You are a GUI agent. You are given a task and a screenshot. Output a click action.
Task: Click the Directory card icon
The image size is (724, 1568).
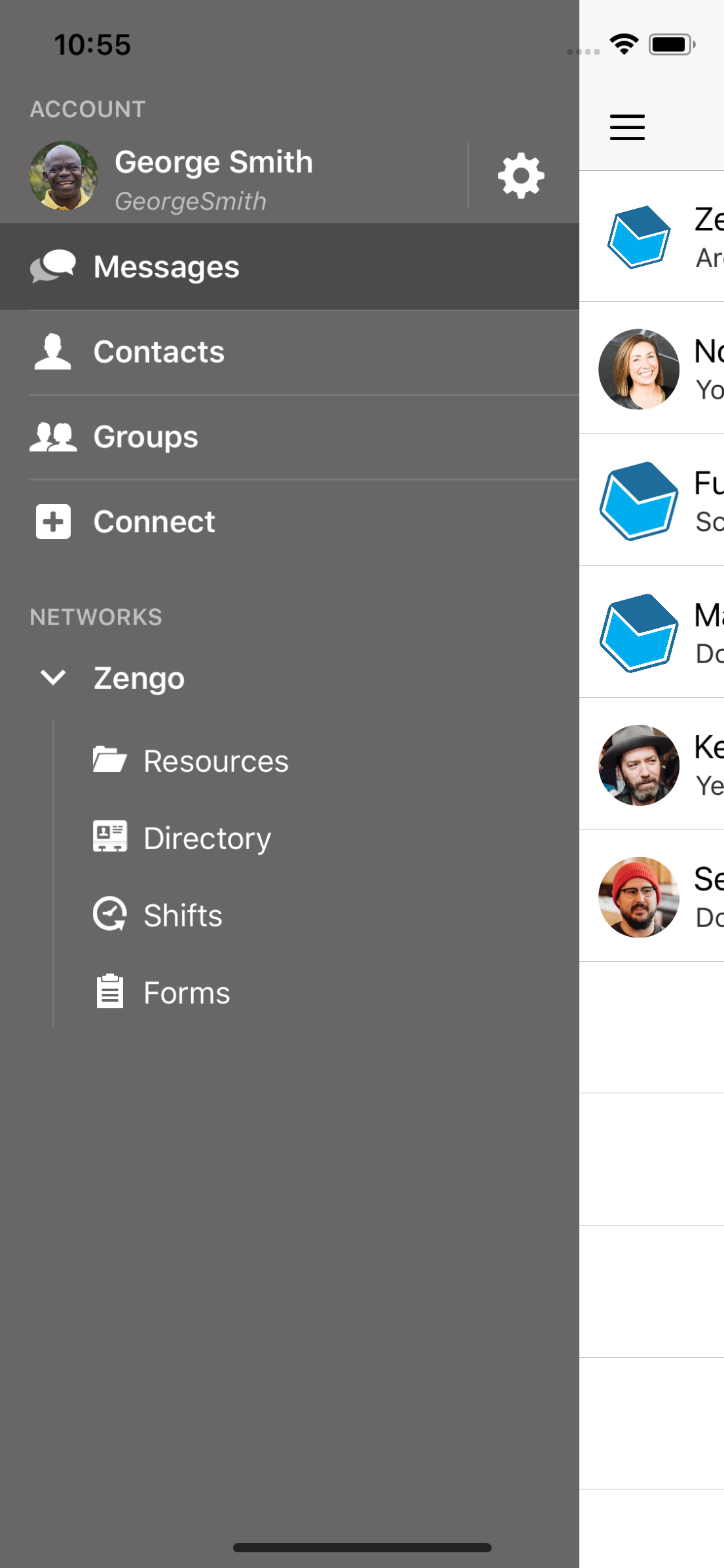coord(109,837)
